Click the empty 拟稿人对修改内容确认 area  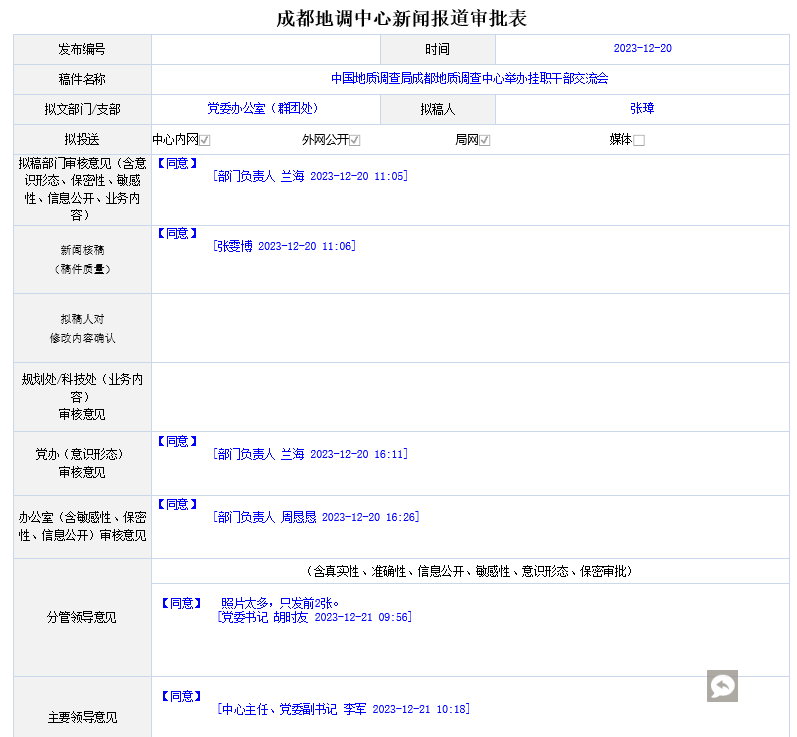[x=469, y=328]
